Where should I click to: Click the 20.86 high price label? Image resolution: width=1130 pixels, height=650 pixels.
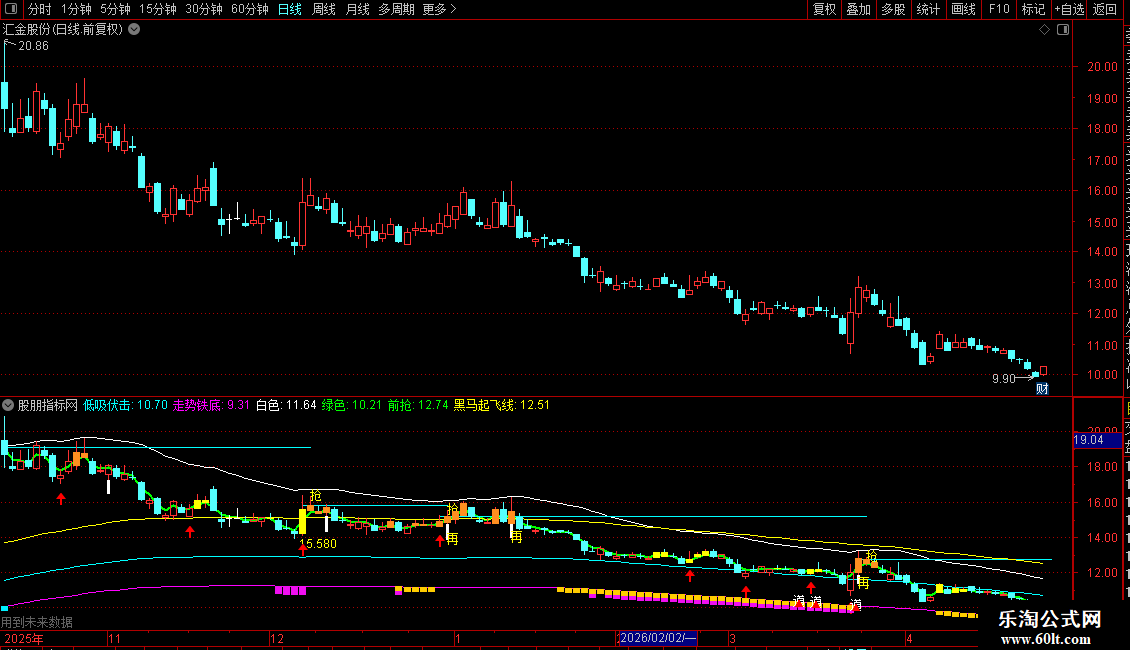[33, 46]
